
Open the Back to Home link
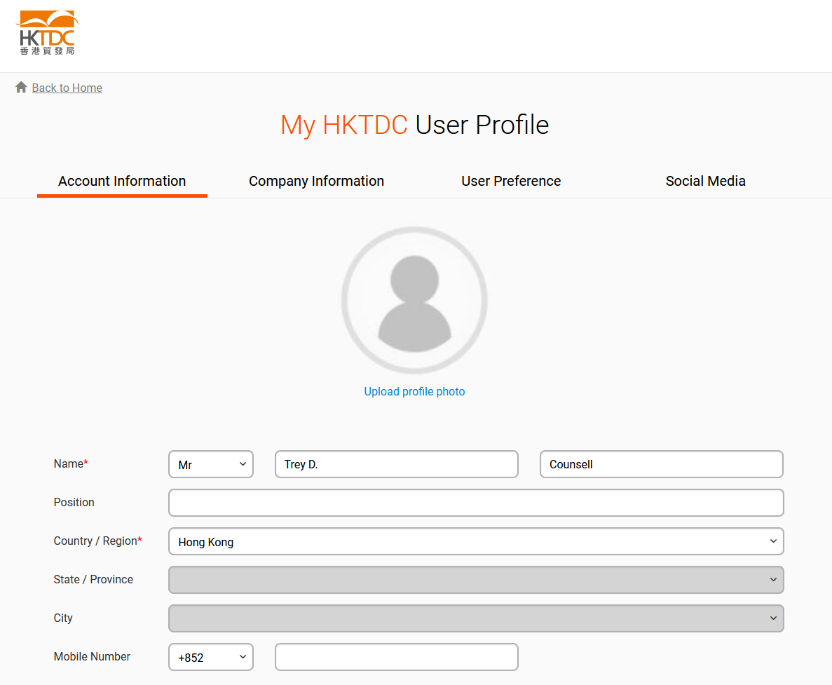click(67, 88)
